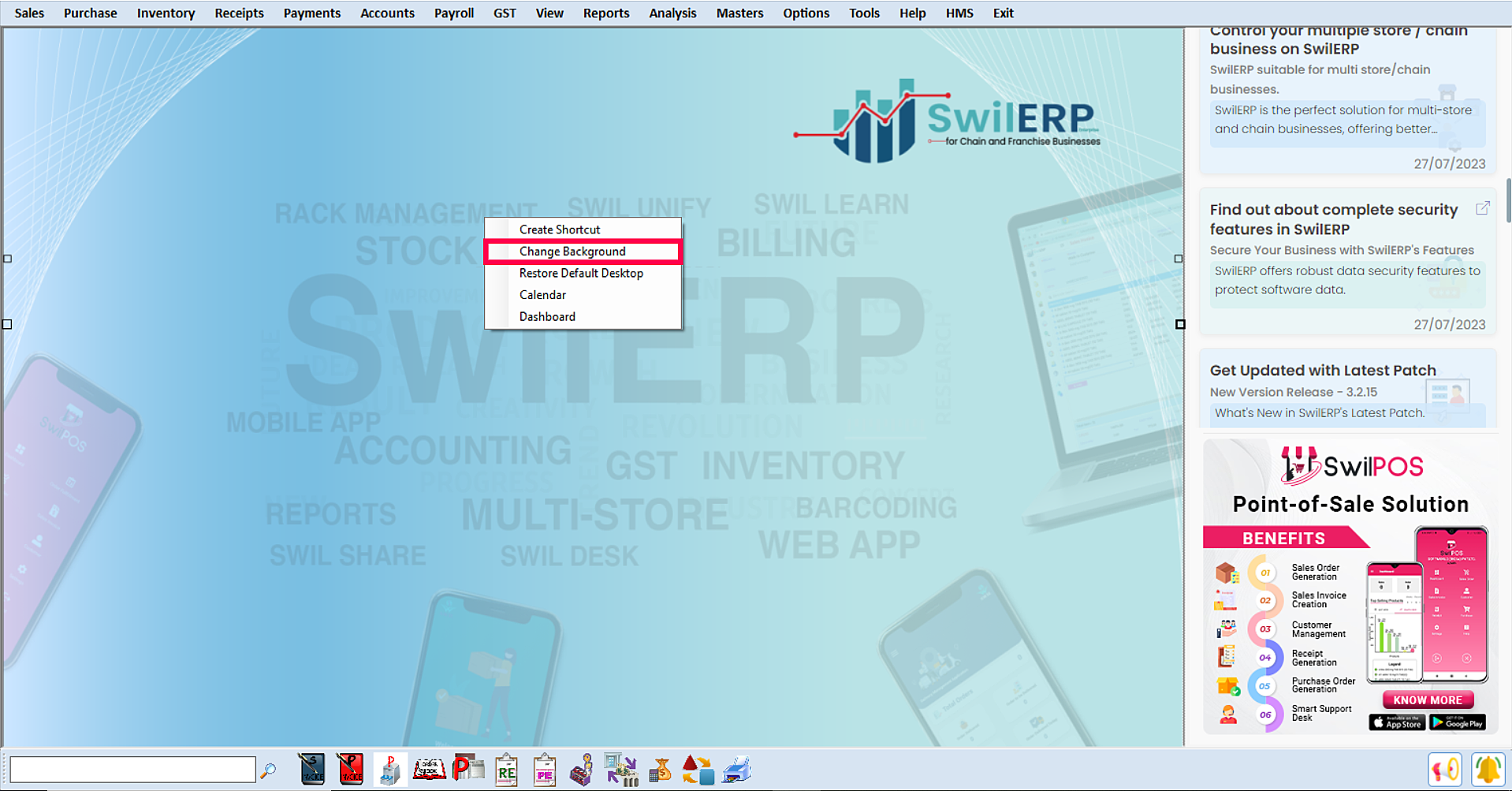Open the RE clipboard icon
Screen dimensions: 1512x791
tap(506, 770)
